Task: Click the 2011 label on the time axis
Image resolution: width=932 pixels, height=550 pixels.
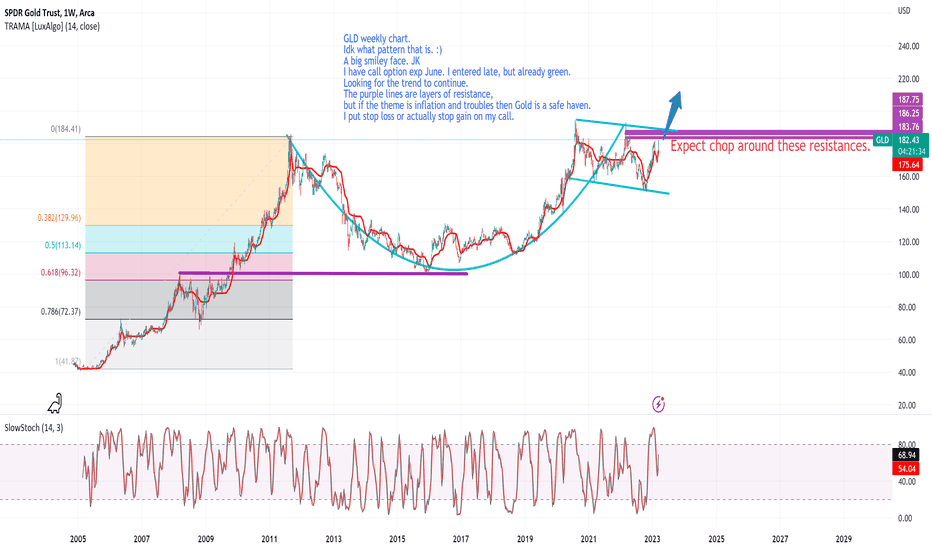Action: 269,539
